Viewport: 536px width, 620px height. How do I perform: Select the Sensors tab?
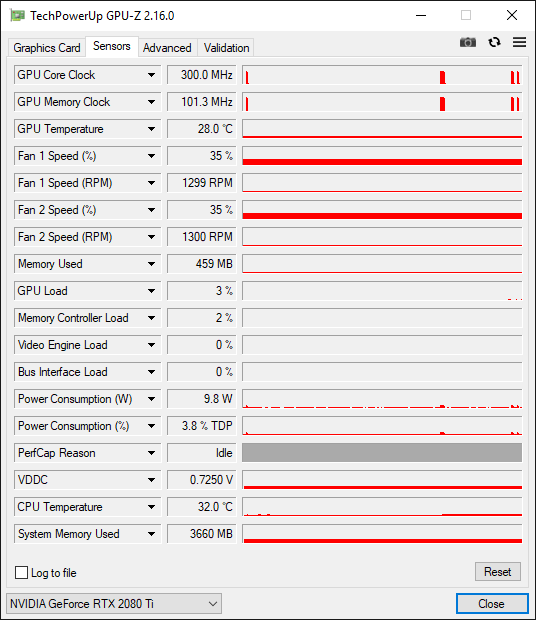[x=112, y=46]
